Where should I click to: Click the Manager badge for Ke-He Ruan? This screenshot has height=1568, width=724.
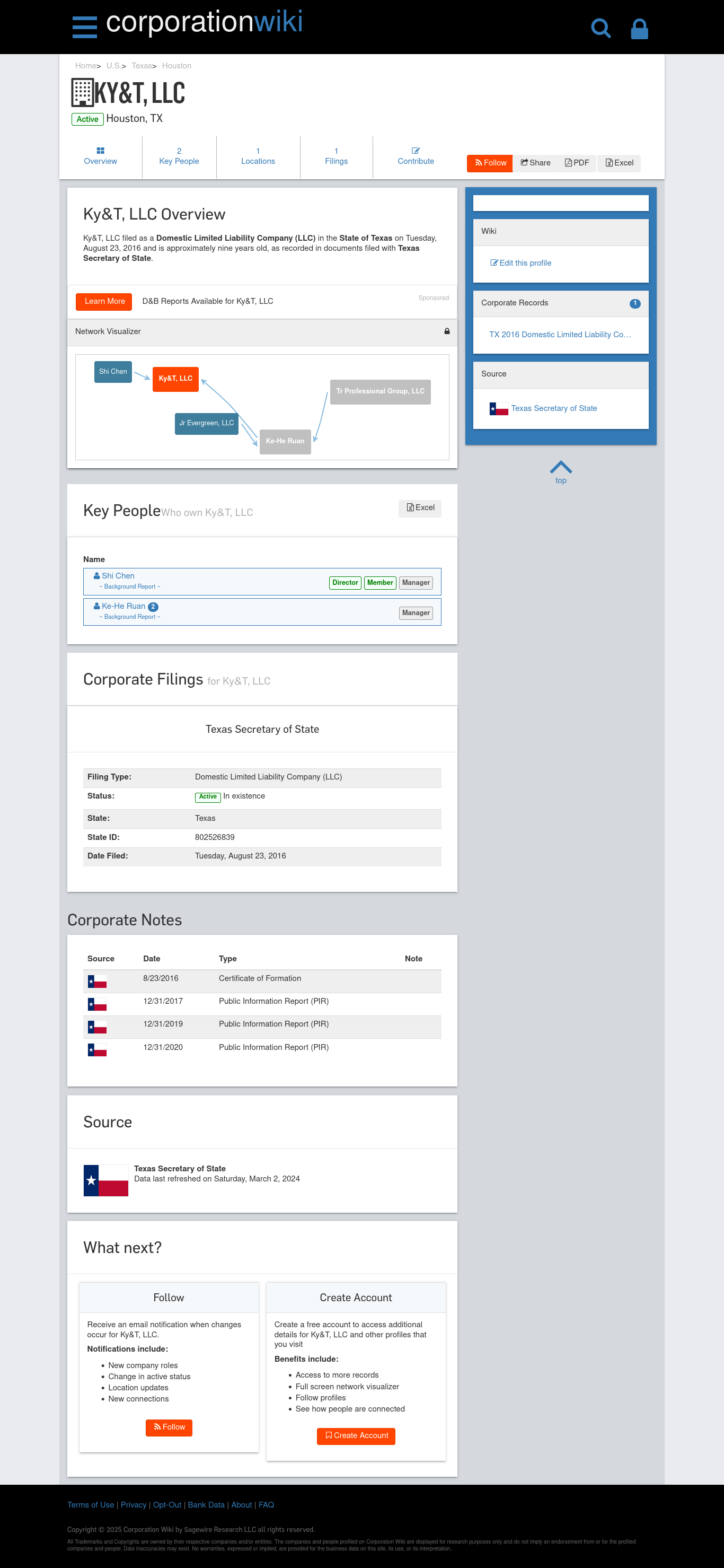(416, 614)
